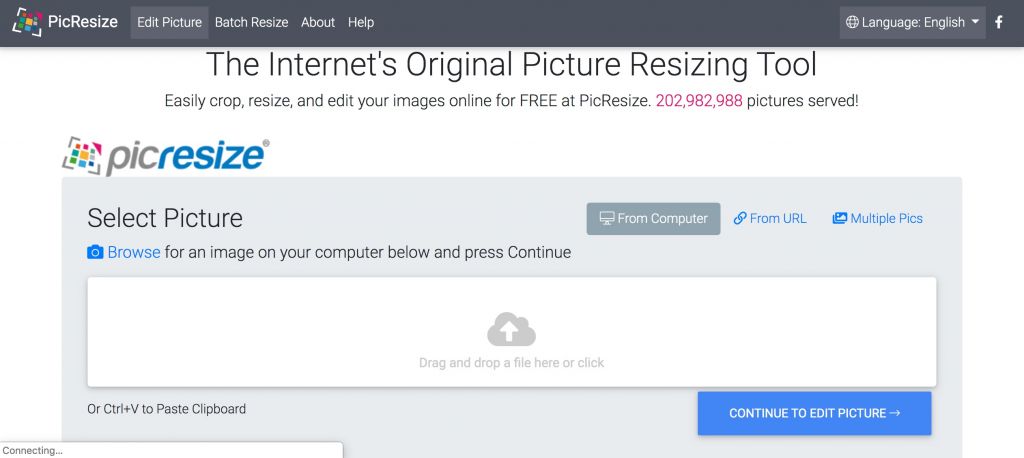This screenshot has height=458, width=1024.
Task: Click the large picresize banner logo
Action: (x=166, y=155)
